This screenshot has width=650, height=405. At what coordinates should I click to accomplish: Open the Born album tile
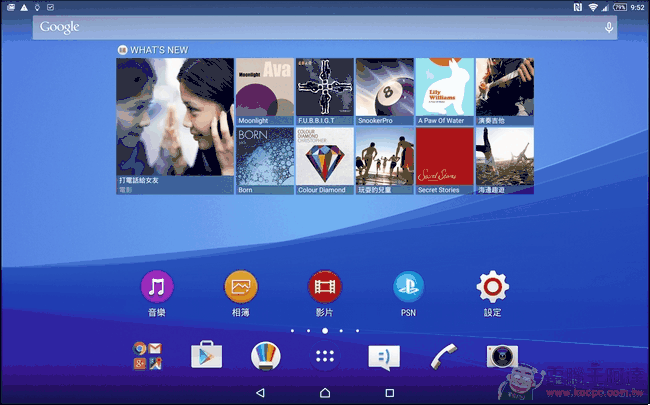(265, 161)
